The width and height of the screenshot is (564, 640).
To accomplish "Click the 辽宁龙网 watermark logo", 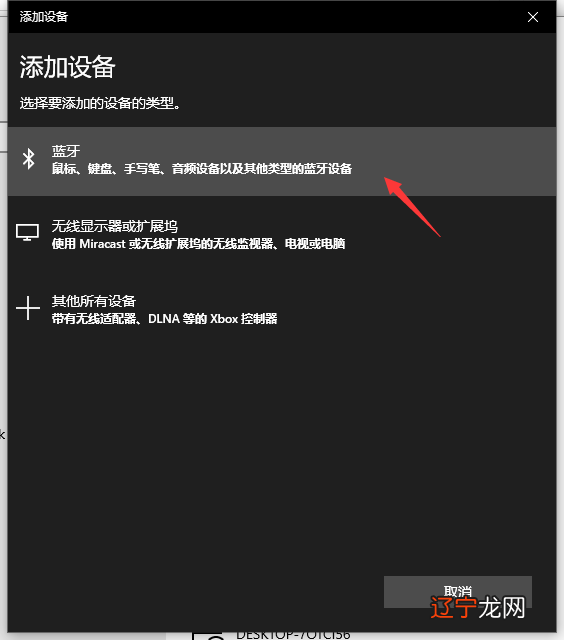I will point(478,608).
